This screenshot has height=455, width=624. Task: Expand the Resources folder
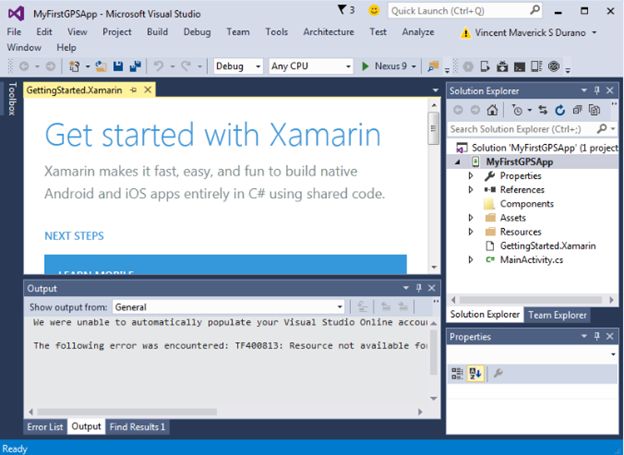[x=471, y=231]
